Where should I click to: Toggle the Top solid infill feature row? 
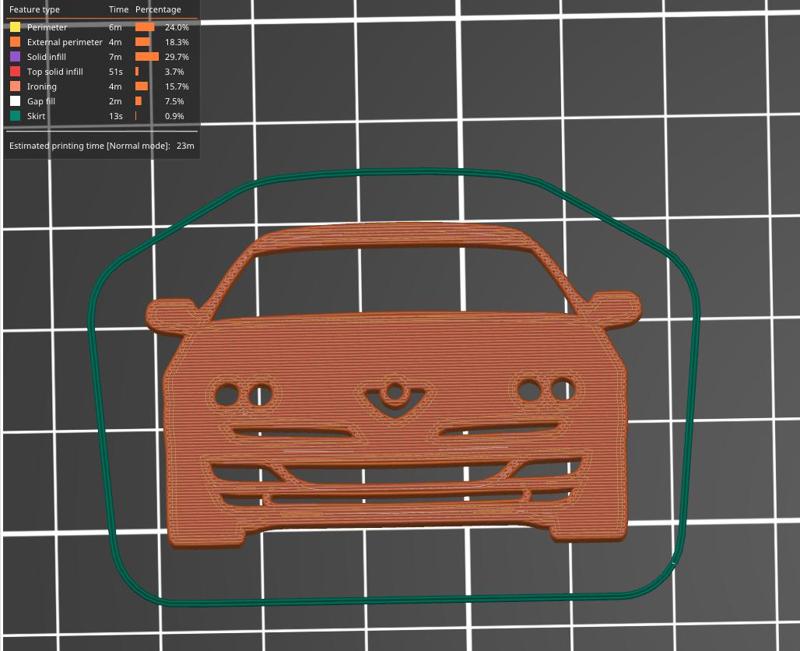coord(55,72)
